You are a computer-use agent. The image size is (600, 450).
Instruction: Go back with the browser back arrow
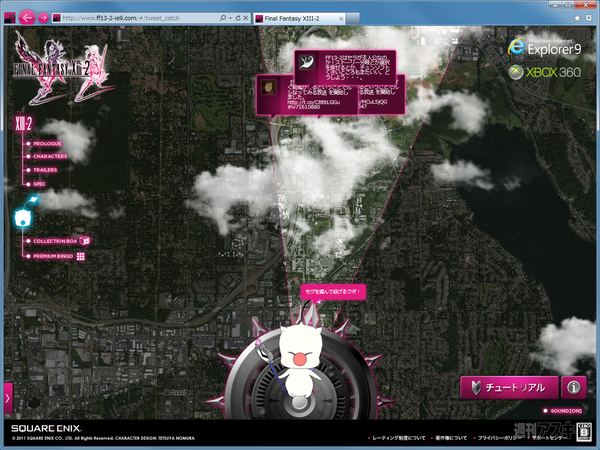pyautogui.click(x=27, y=18)
